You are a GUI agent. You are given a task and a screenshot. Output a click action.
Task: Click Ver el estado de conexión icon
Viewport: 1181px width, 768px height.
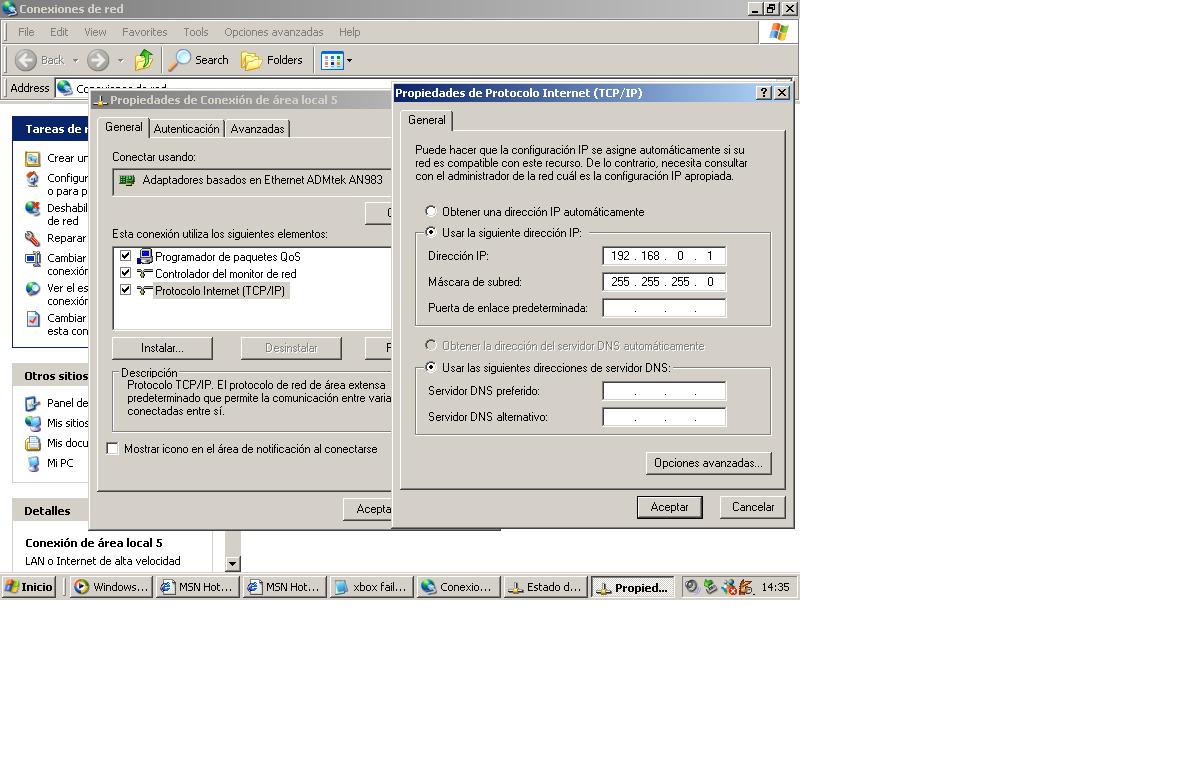[x=32, y=288]
